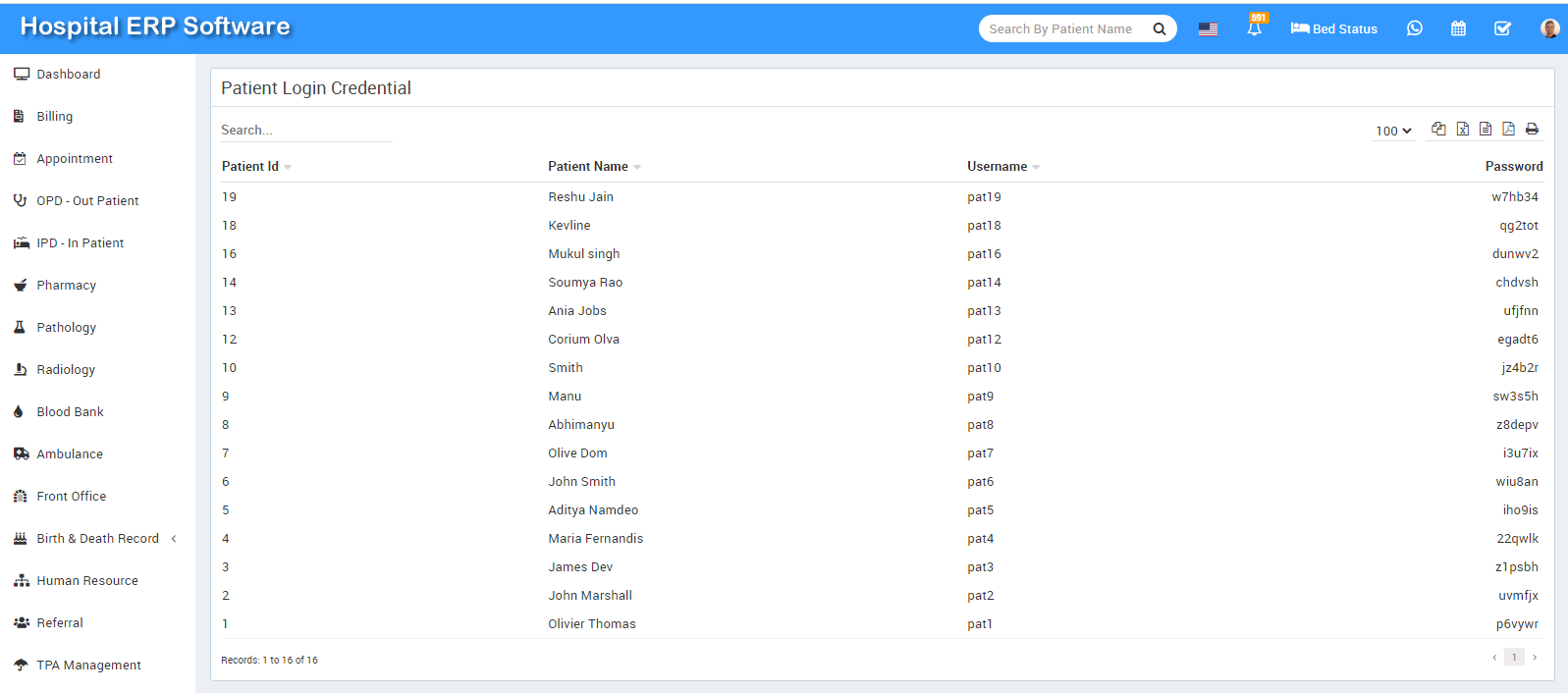The height and width of the screenshot is (693, 1568).
Task: Export table as CSV file
Action: pyautogui.click(x=1486, y=129)
